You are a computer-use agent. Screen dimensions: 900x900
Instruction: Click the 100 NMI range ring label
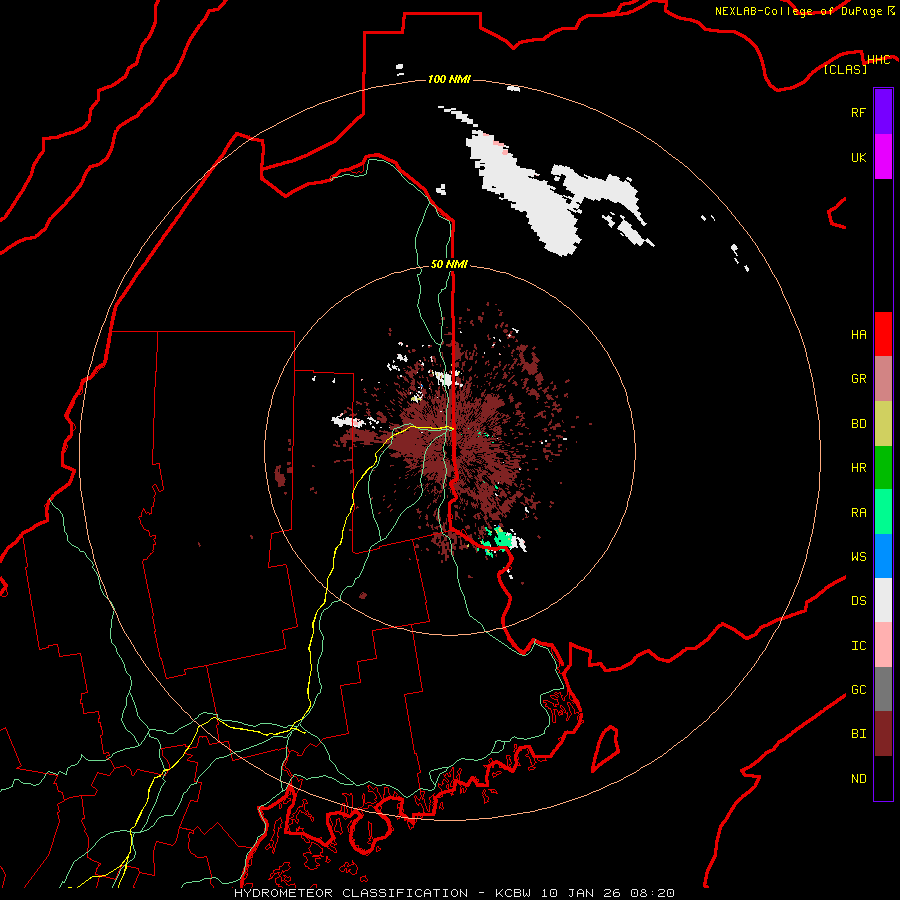click(449, 79)
